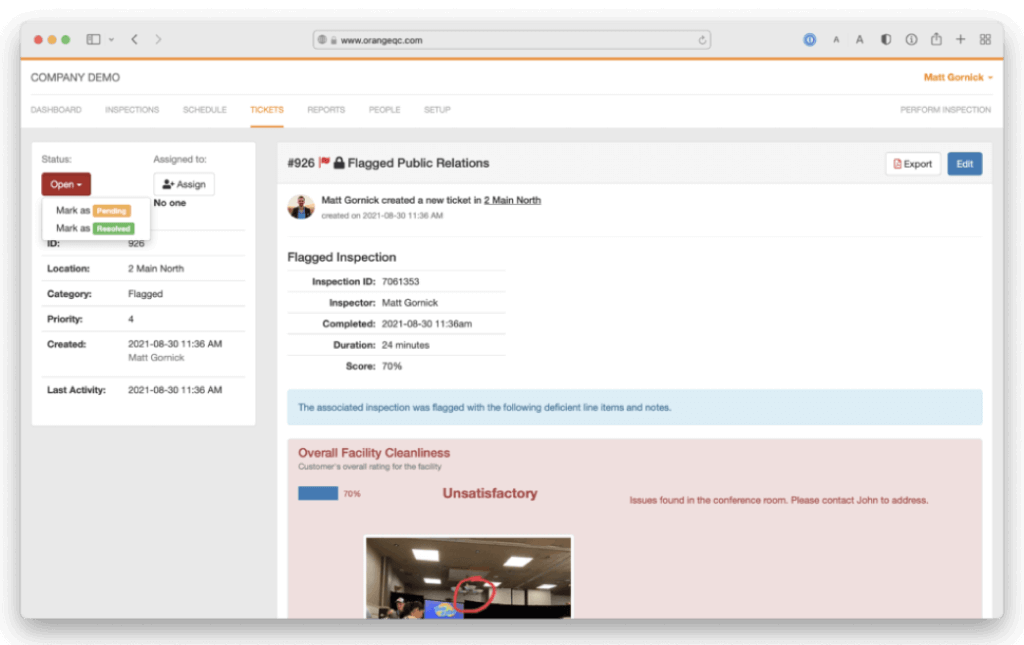Go back with the browser back arrow
This screenshot has height=645, width=1024.
tap(134, 40)
